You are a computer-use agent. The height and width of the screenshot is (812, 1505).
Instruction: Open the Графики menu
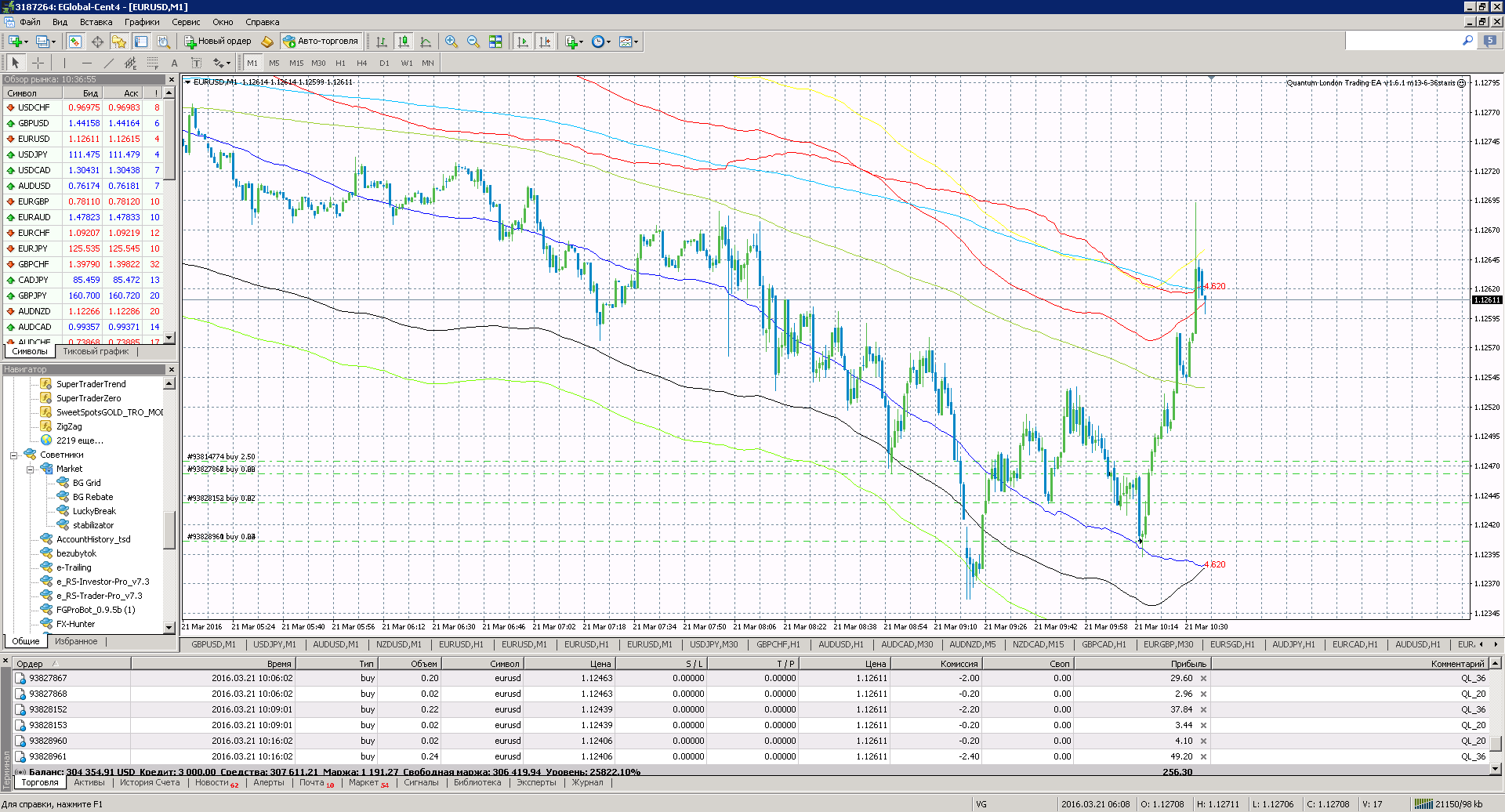click(142, 22)
